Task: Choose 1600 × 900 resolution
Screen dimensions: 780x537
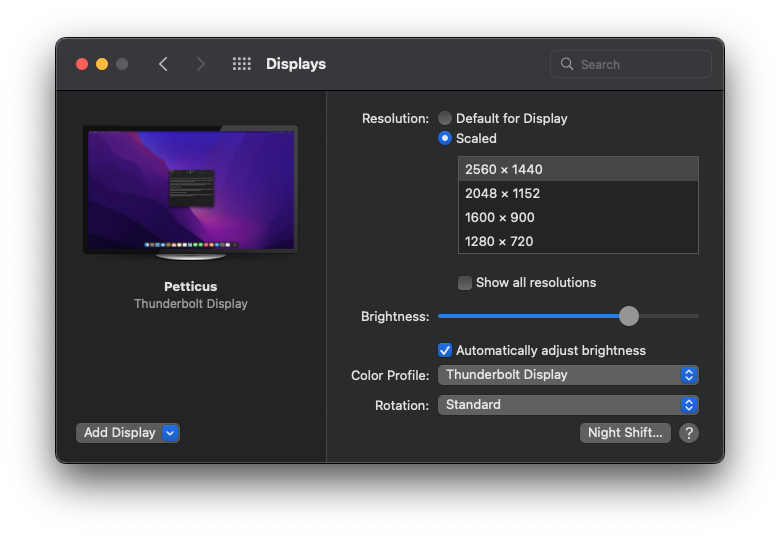Action: pos(578,217)
